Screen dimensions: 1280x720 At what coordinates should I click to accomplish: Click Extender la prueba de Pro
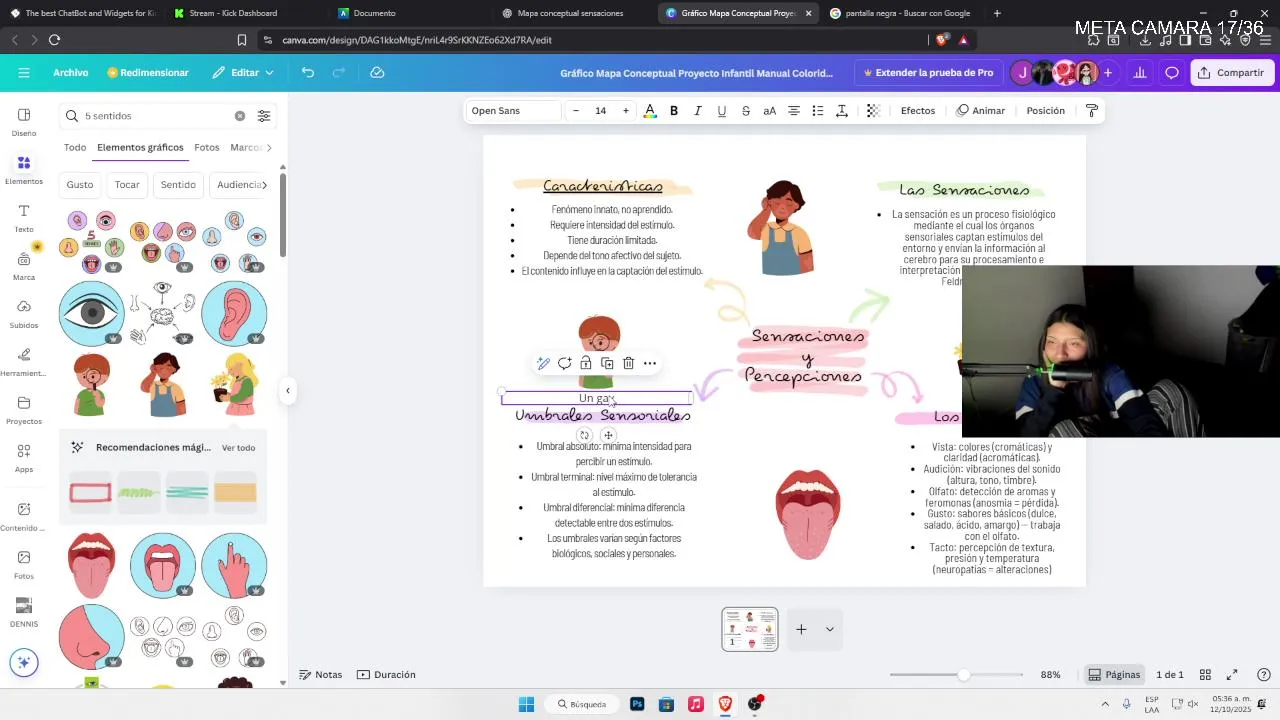(927, 73)
